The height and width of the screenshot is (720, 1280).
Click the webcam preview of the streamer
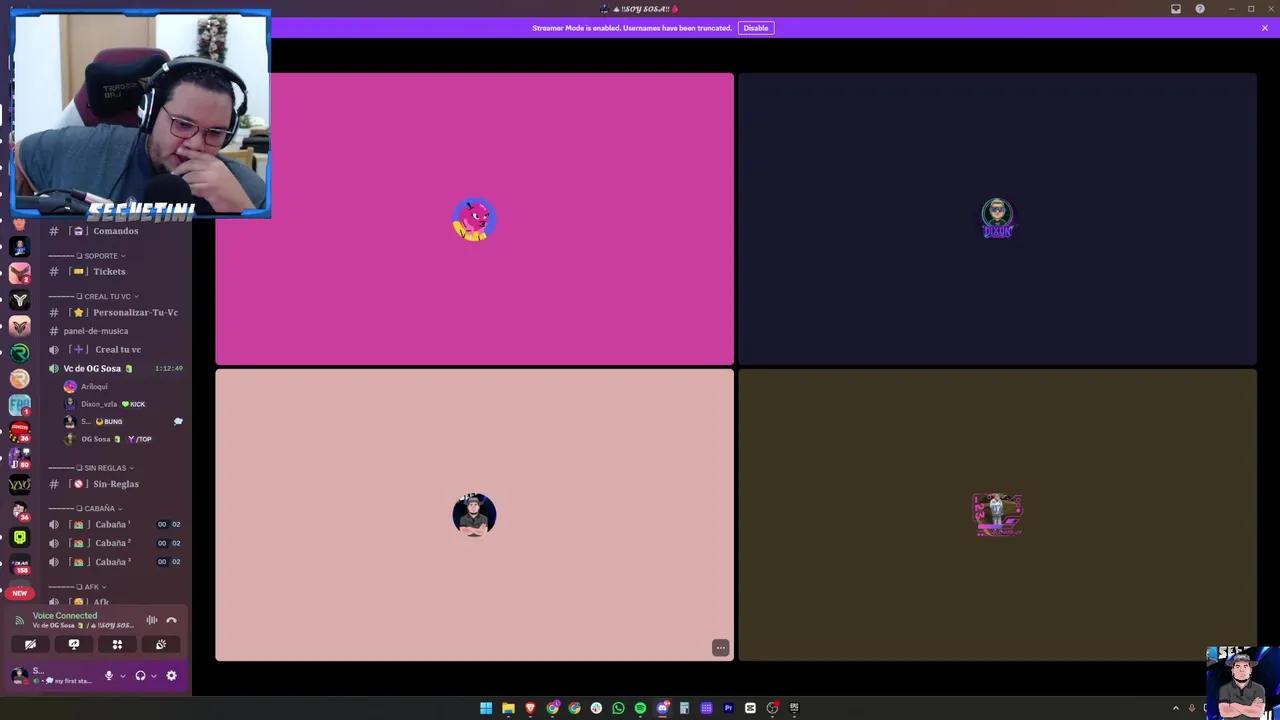pyautogui.click(x=140, y=113)
